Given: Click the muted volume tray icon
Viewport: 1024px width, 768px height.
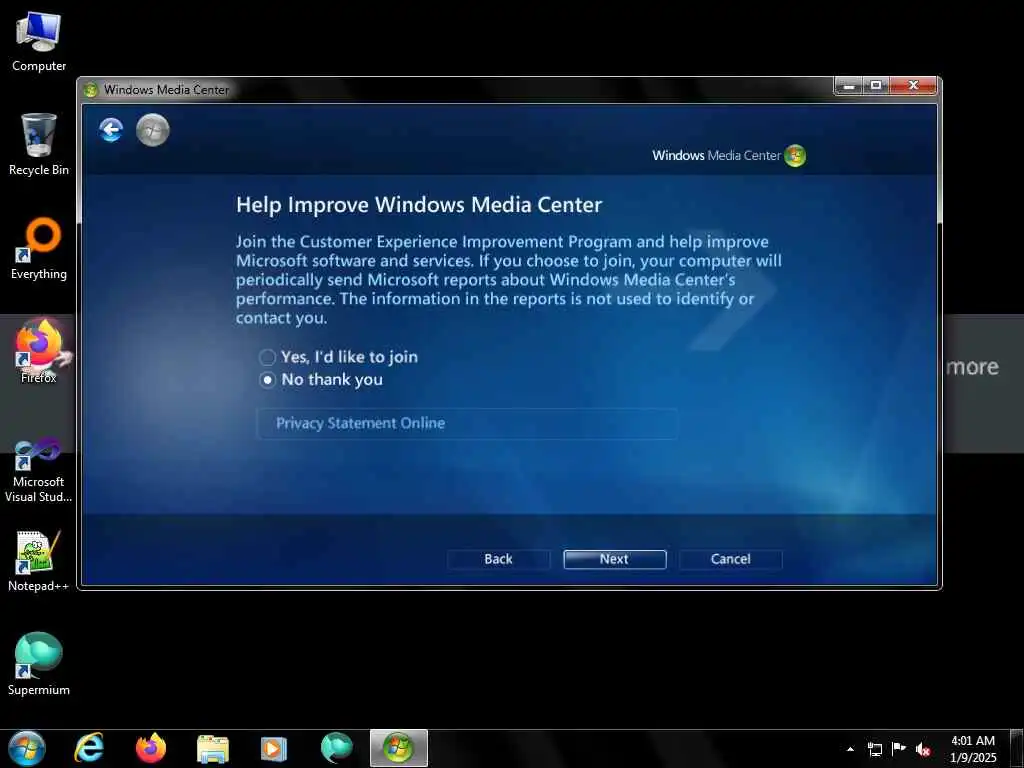Looking at the screenshot, I should pyautogui.click(x=923, y=749).
